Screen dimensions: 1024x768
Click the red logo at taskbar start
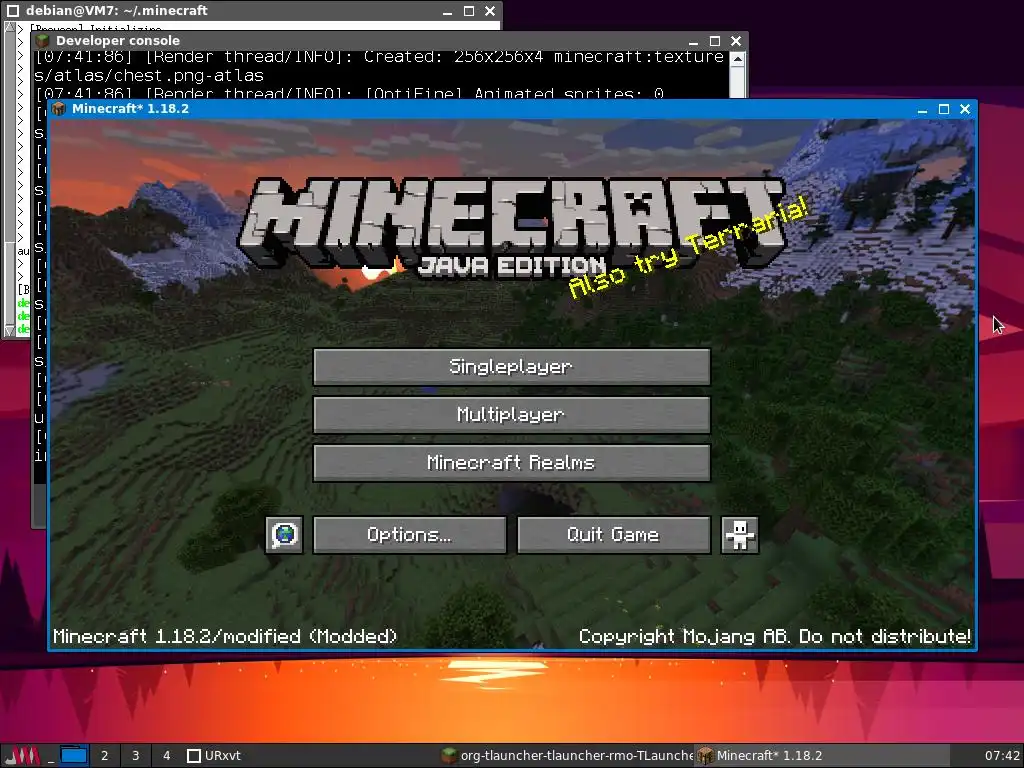tap(22, 756)
